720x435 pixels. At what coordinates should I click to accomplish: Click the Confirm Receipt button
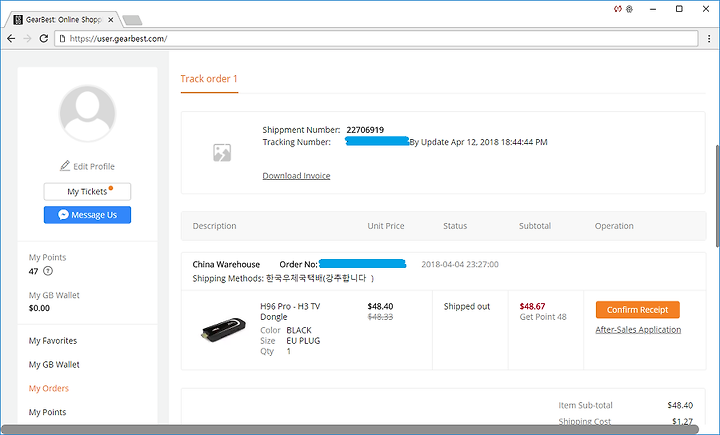click(x=638, y=310)
